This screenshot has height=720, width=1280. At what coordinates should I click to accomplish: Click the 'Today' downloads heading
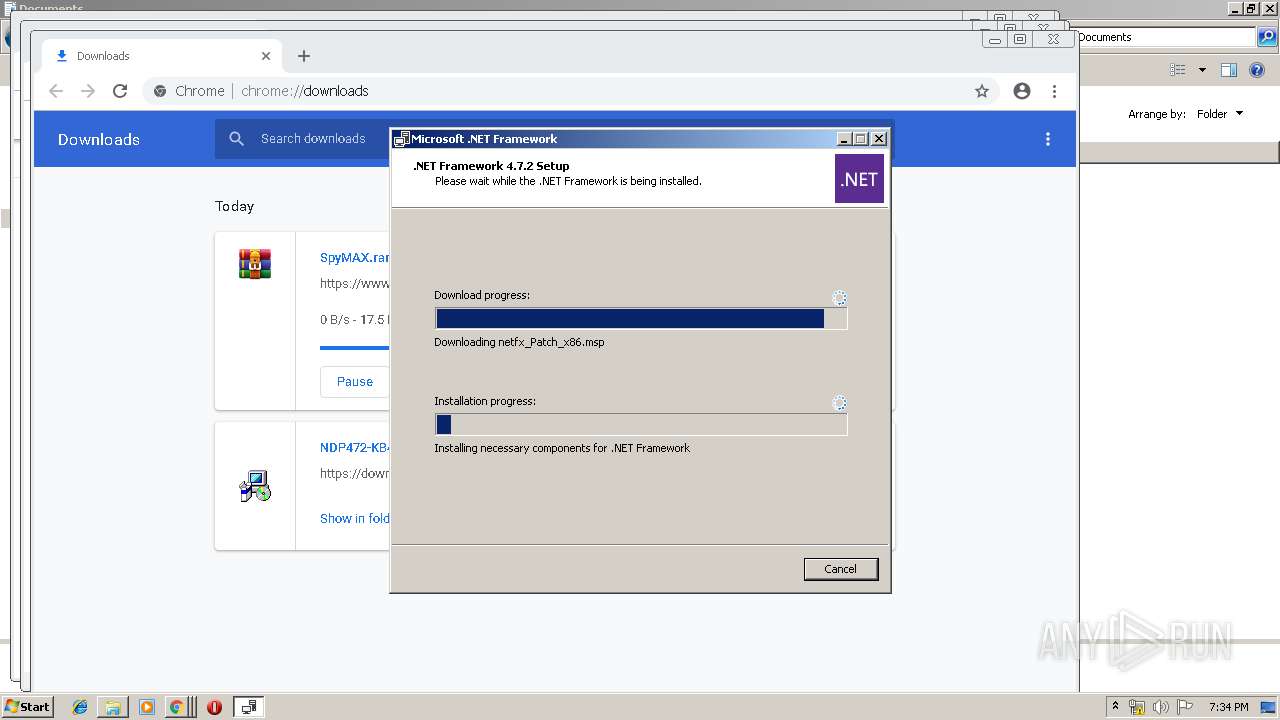point(234,206)
